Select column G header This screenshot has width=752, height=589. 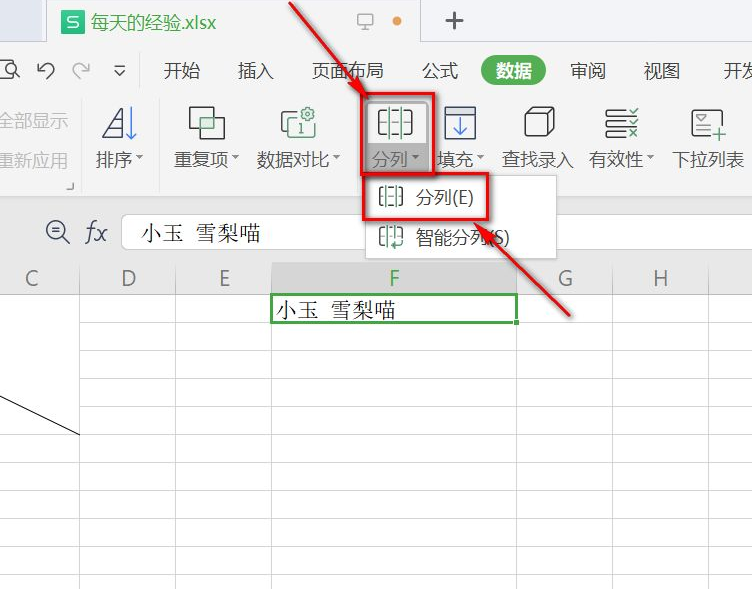(565, 279)
